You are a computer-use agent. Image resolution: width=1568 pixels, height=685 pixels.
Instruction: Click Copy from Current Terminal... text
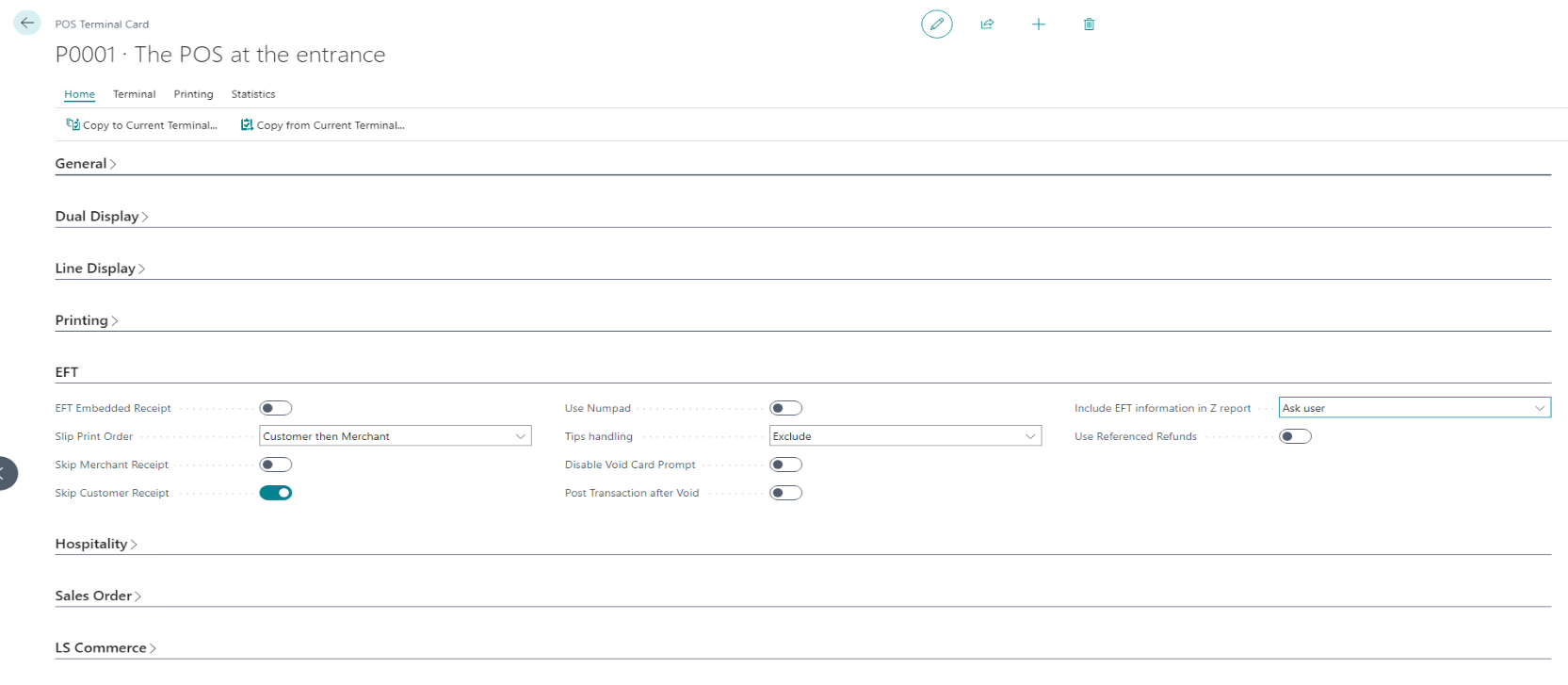point(331,125)
